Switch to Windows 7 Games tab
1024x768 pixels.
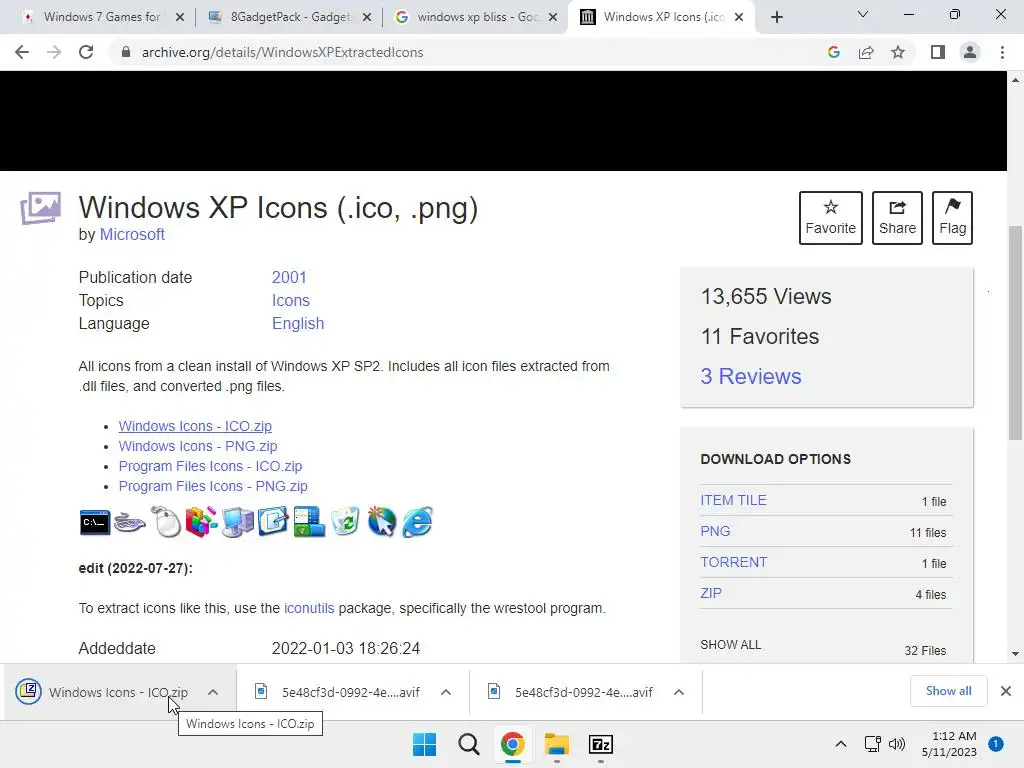point(102,17)
